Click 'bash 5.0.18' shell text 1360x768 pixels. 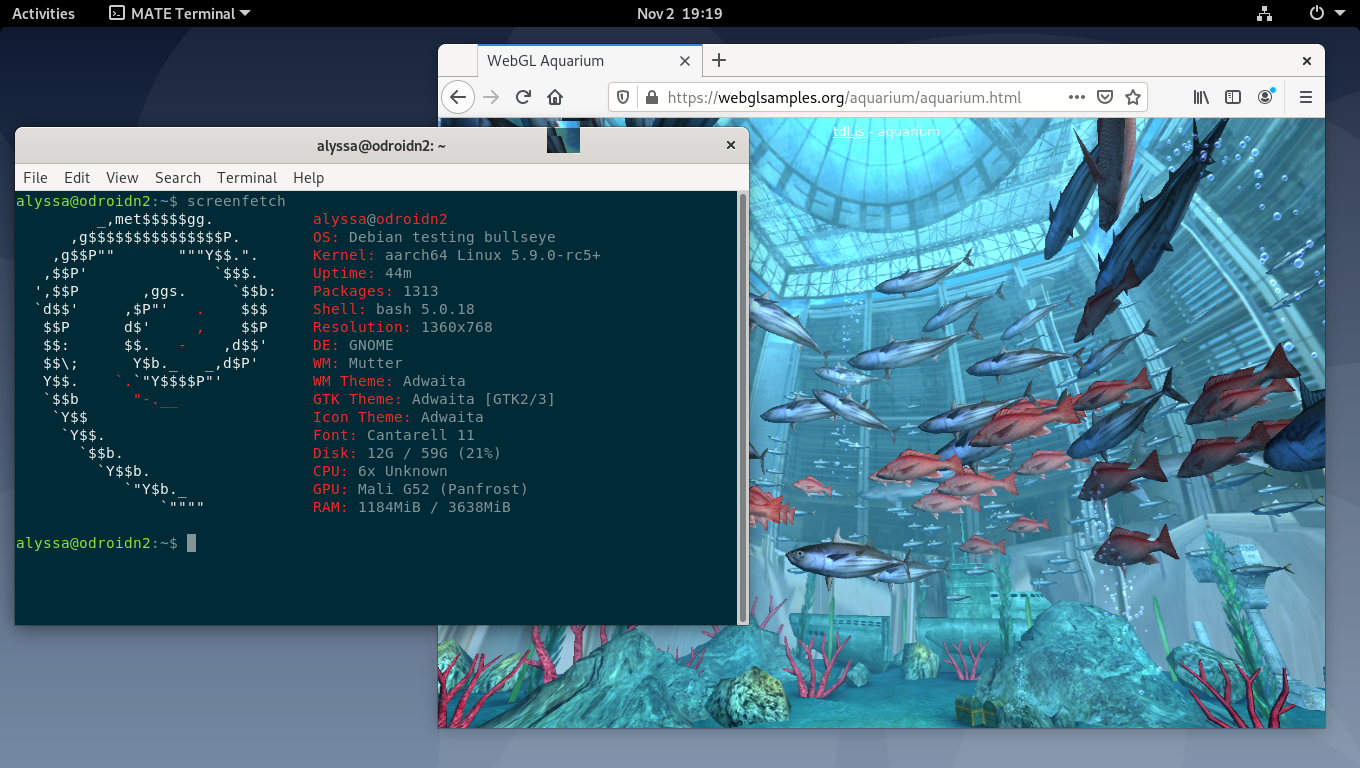click(x=425, y=309)
